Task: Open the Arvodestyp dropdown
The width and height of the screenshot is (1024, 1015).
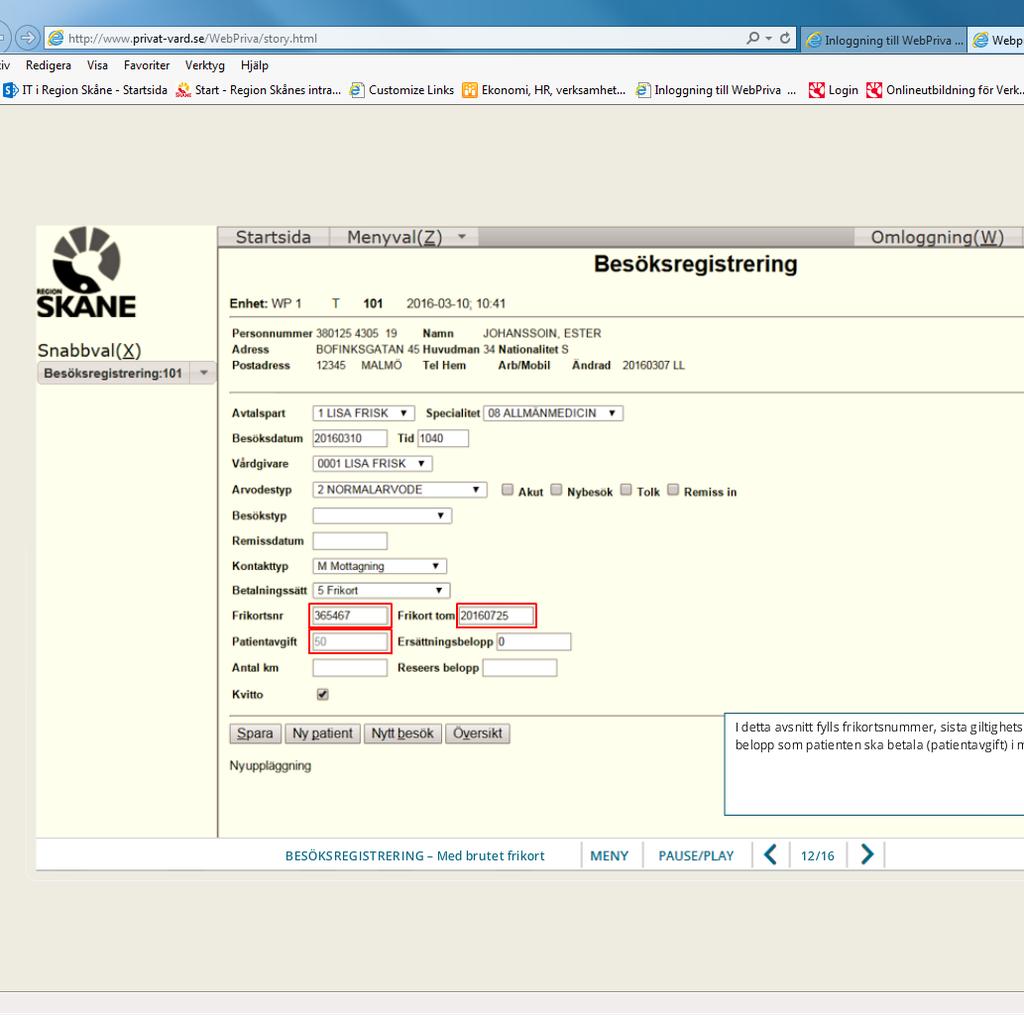Action: [400, 490]
